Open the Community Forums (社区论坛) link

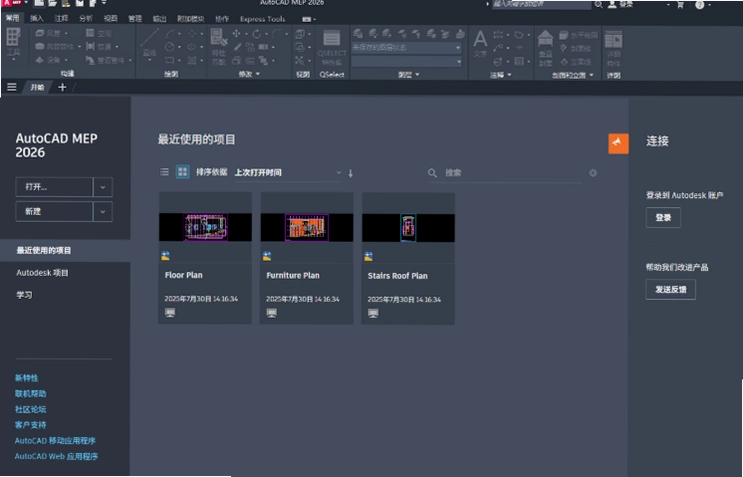click(x=30, y=409)
